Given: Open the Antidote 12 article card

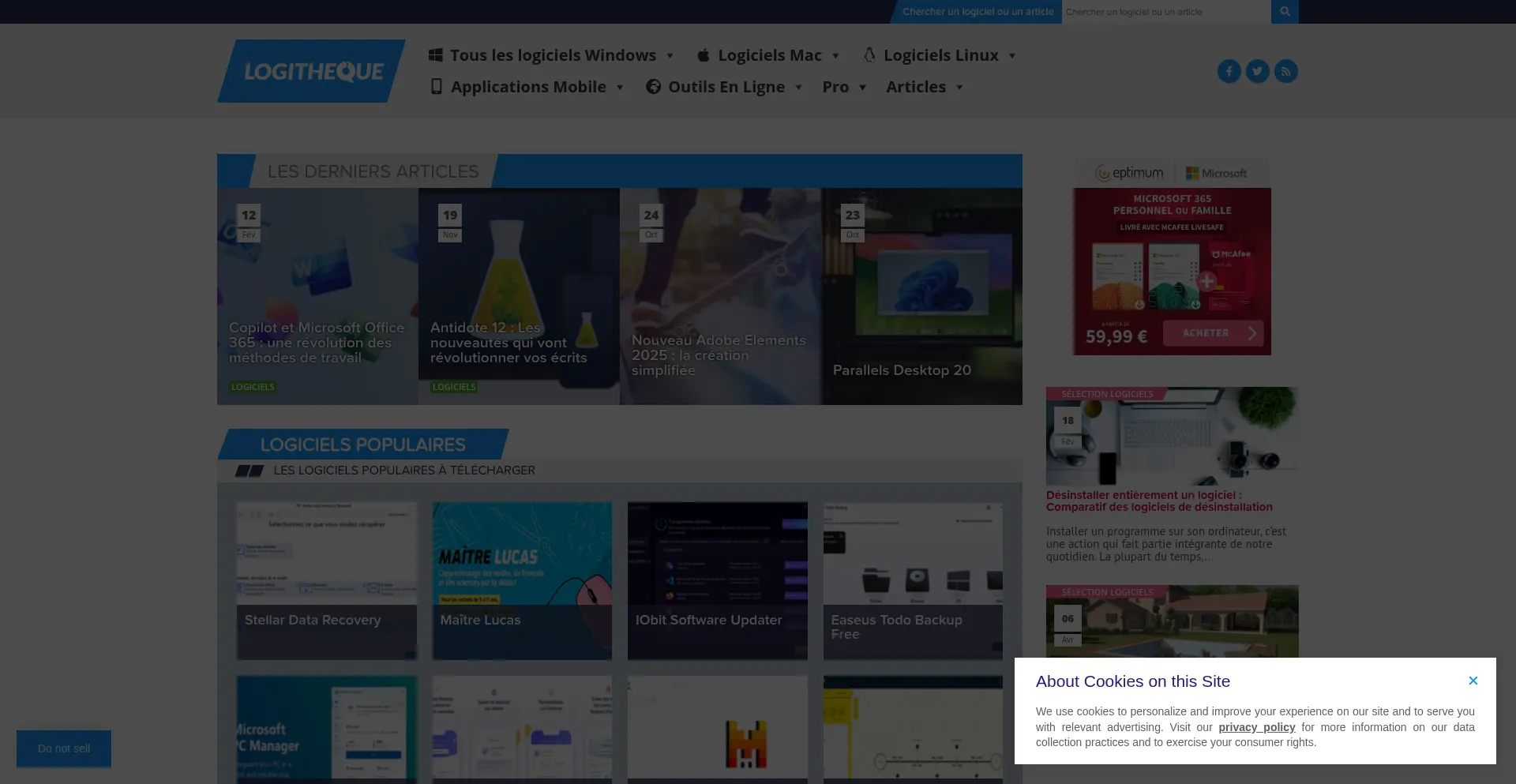Looking at the screenshot, I should tap(519, 296).
